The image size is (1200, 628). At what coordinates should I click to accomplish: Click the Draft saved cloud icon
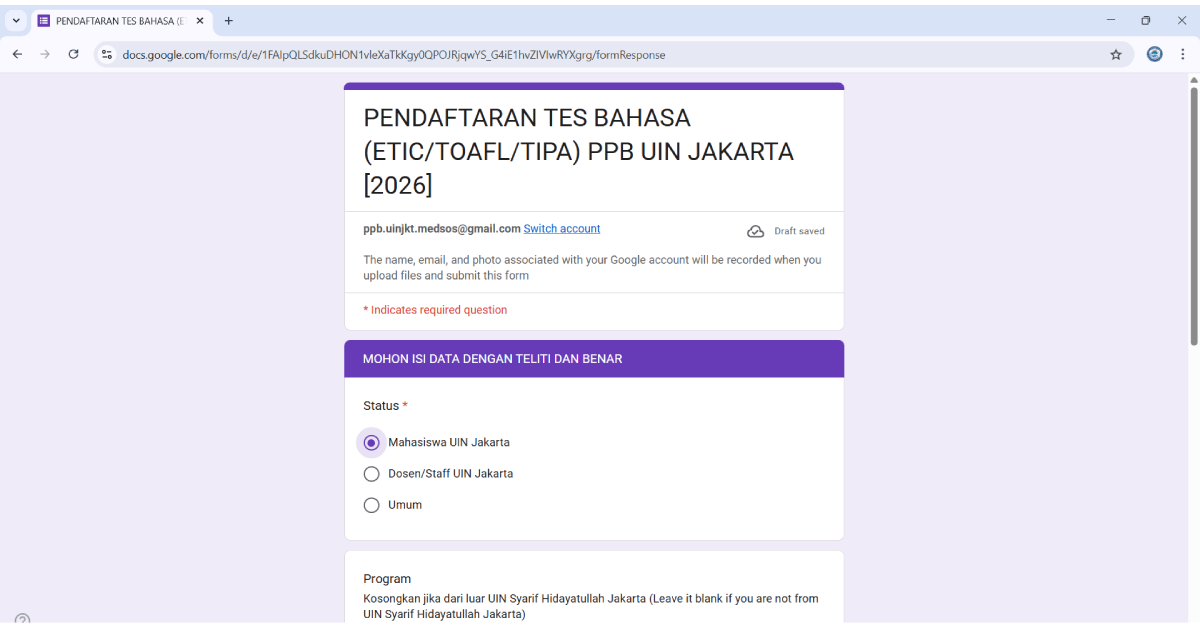tap(756, 230)
